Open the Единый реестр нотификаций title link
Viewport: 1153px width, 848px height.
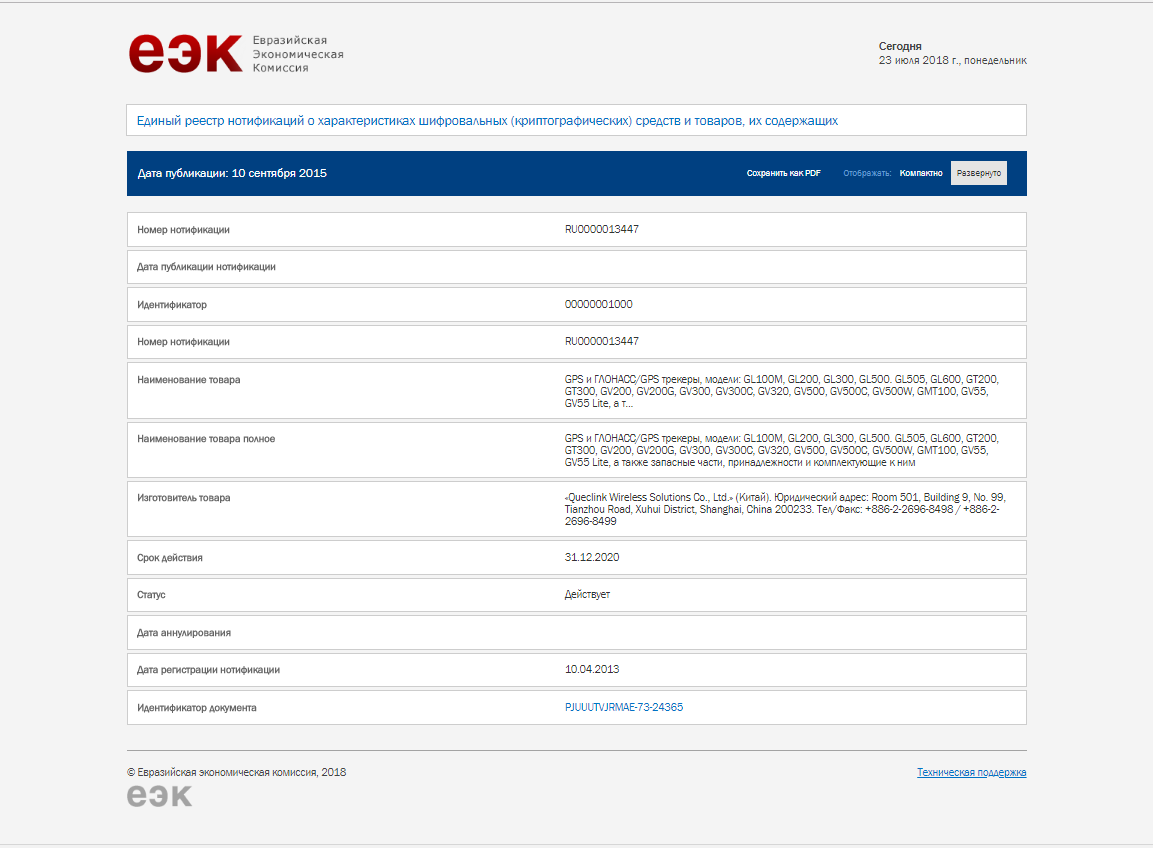tap(487, 121)
